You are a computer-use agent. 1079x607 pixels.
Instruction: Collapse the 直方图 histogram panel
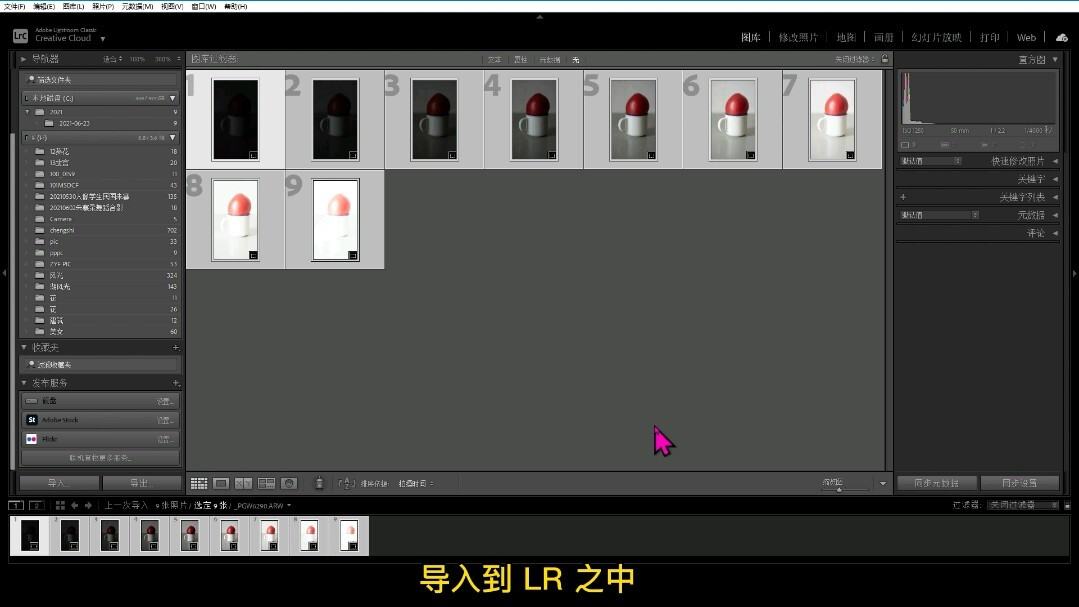(x=1056, y=59)
